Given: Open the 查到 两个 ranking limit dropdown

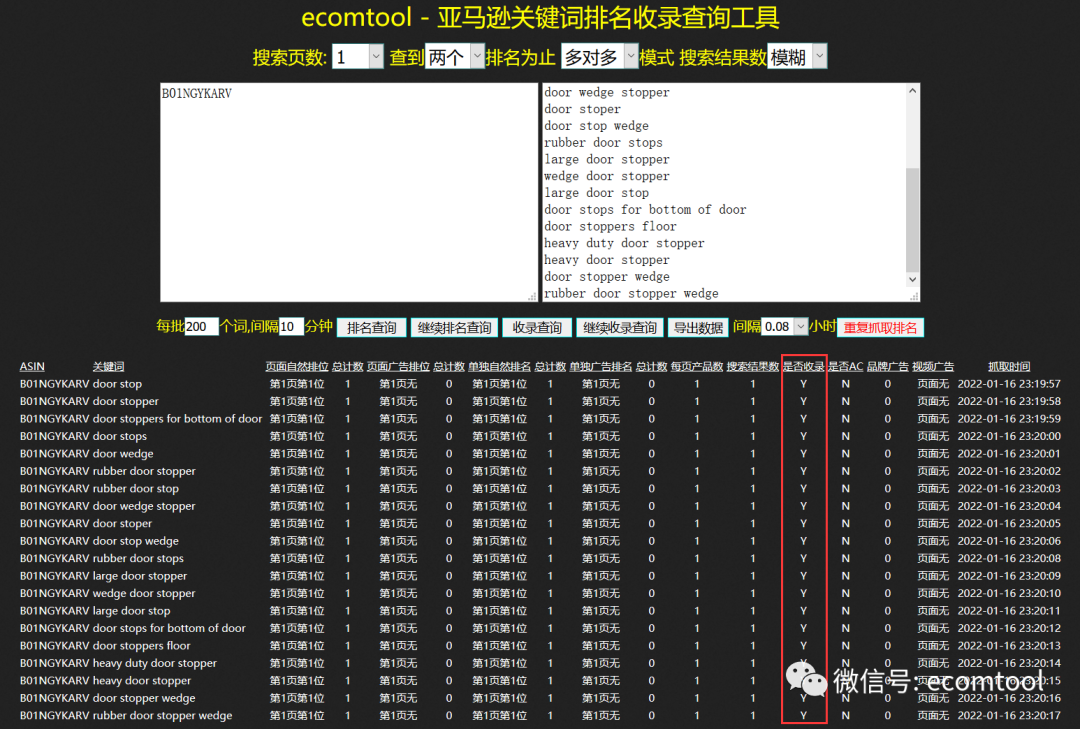Looking at the screenshot, I should click(455, 57).
